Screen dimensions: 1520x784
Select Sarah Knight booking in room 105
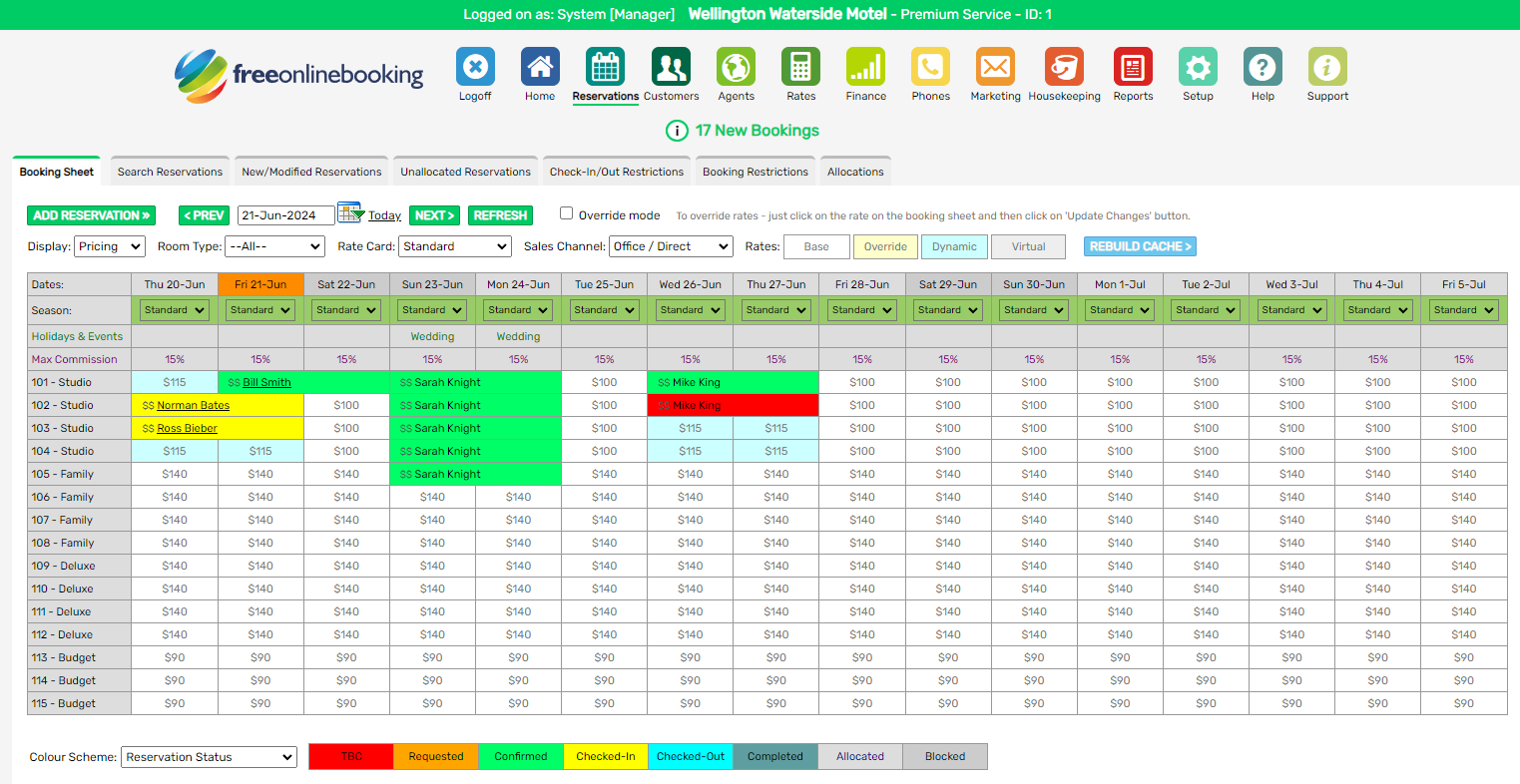(x=475, y=474)
